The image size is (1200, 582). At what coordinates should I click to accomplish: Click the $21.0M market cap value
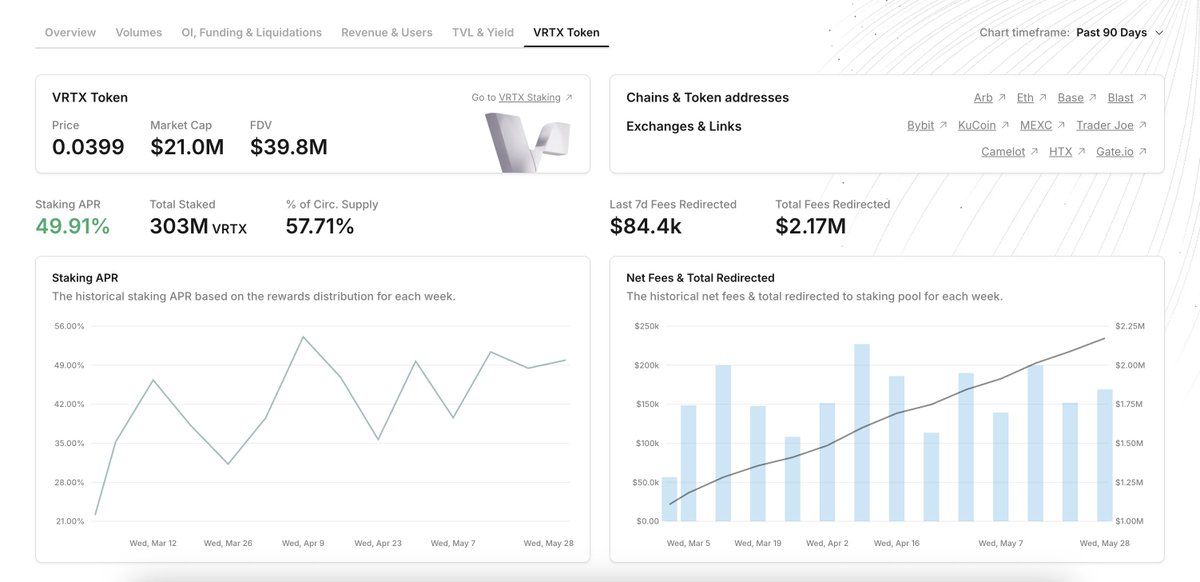(187, 148)
